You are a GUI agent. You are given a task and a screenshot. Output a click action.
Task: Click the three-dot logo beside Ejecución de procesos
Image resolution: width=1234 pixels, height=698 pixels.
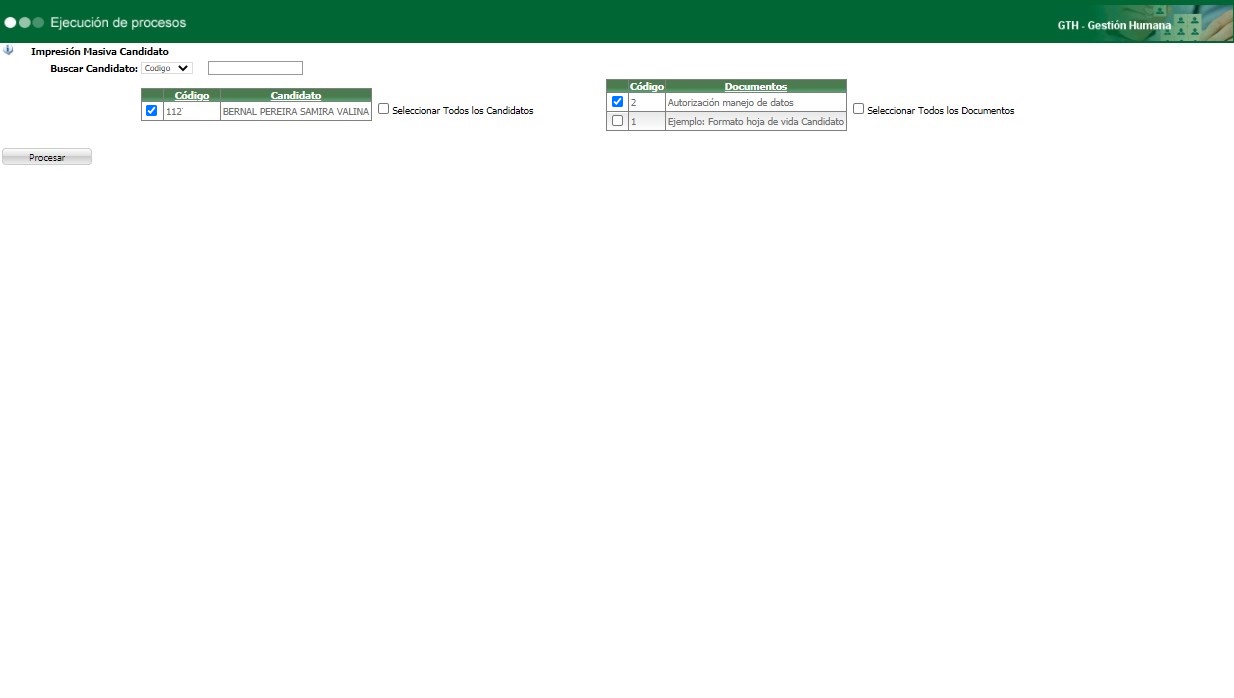tap(24, 22)
